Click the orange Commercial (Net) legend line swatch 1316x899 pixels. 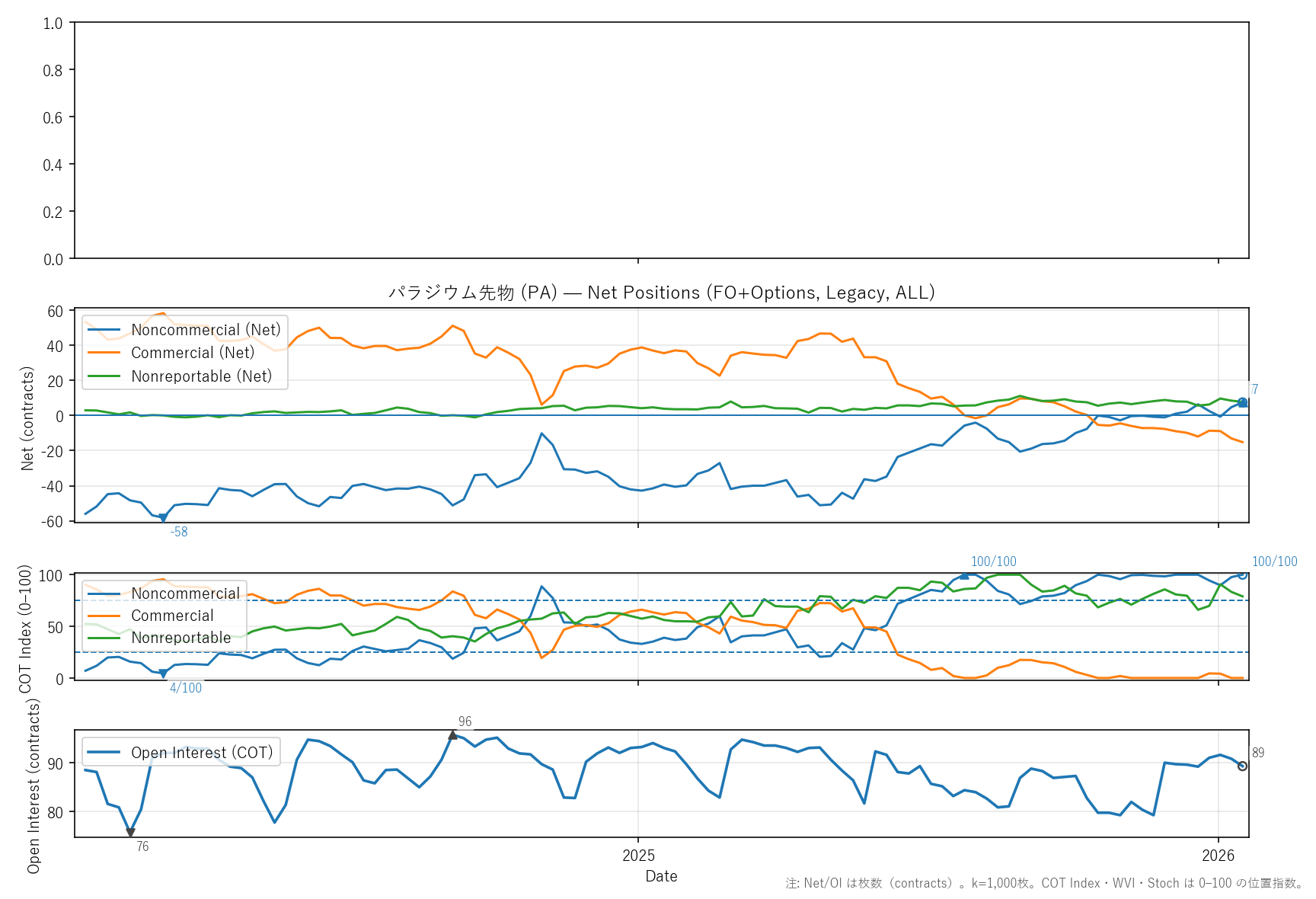click(x=104, y=353)
